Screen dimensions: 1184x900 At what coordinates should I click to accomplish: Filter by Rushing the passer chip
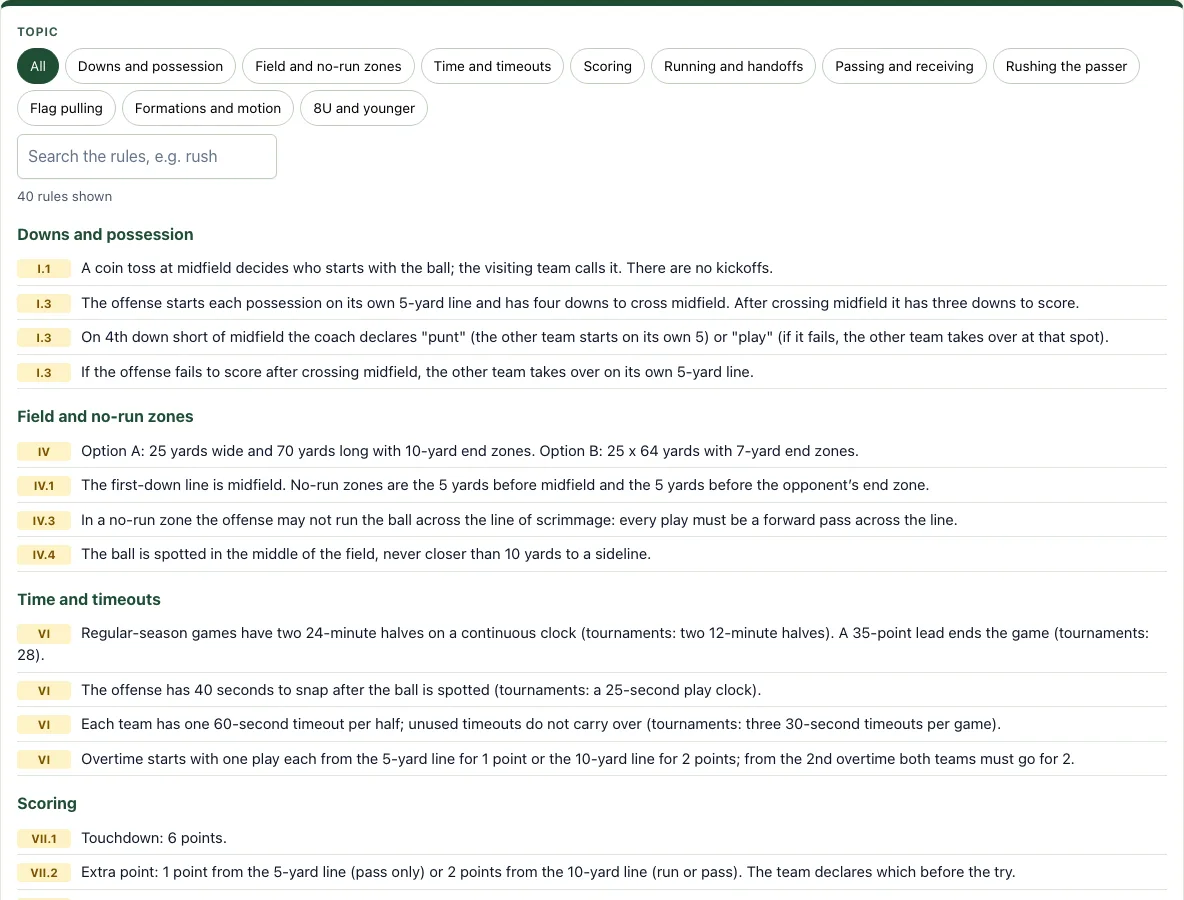(x=1066, y=66)
